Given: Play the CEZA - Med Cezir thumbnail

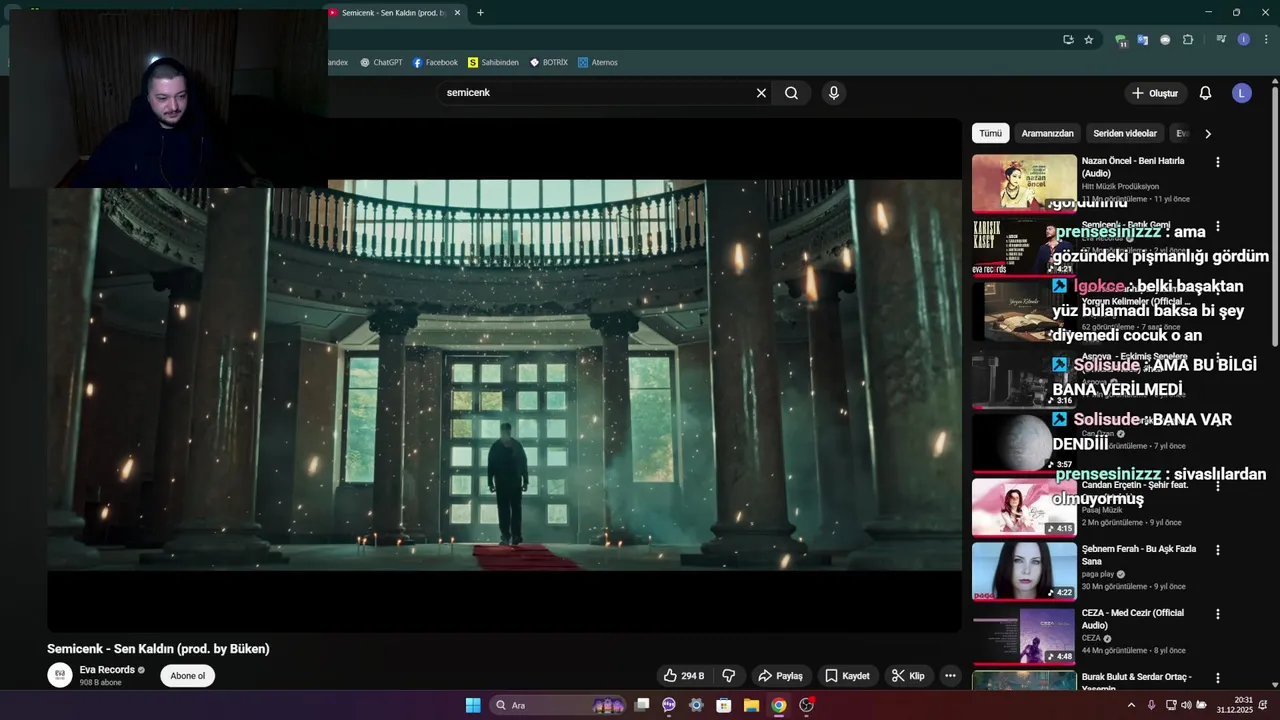Looking at the screenshot, I should point(1024,635).
